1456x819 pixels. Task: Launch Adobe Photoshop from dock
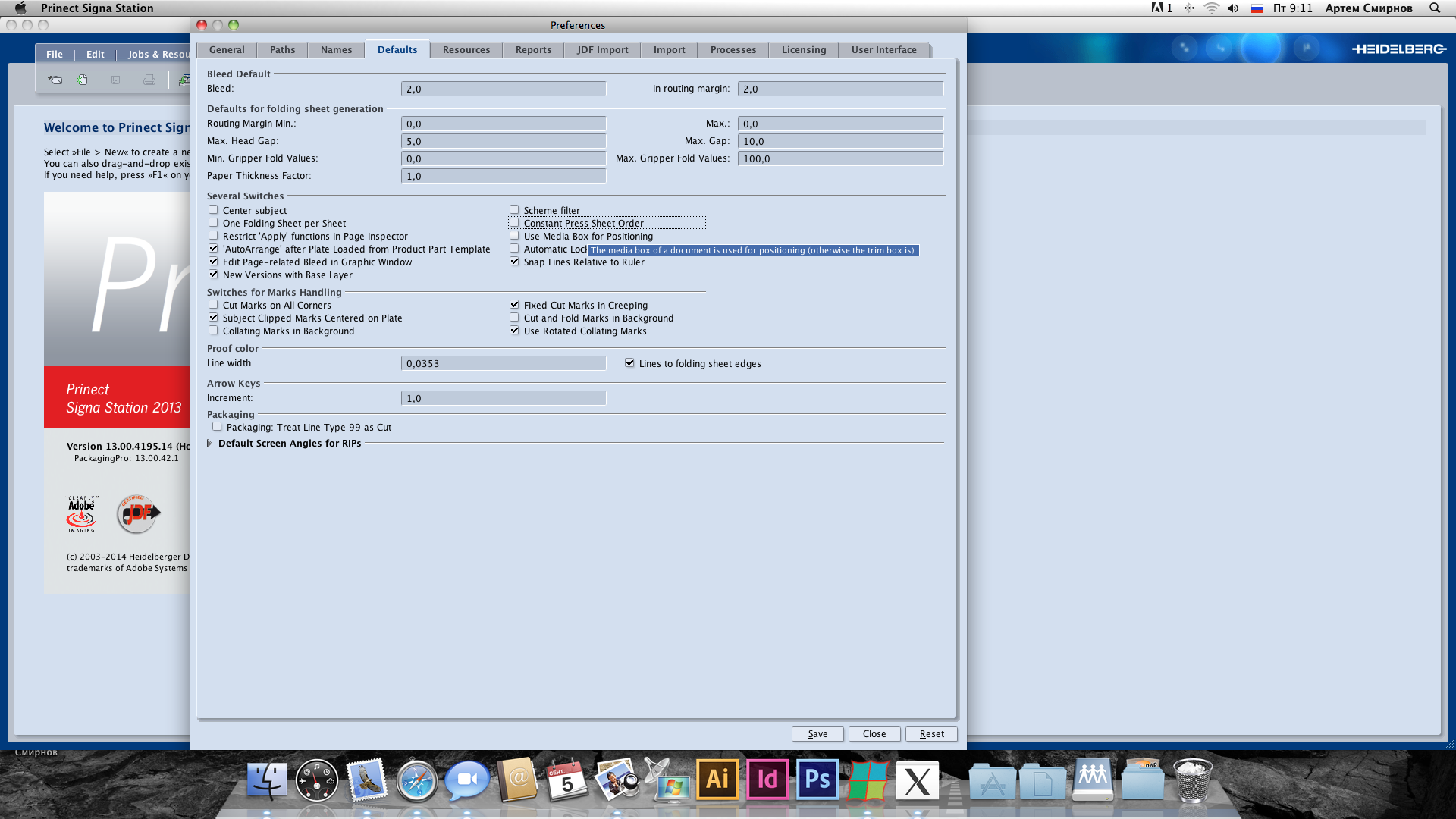817,779
